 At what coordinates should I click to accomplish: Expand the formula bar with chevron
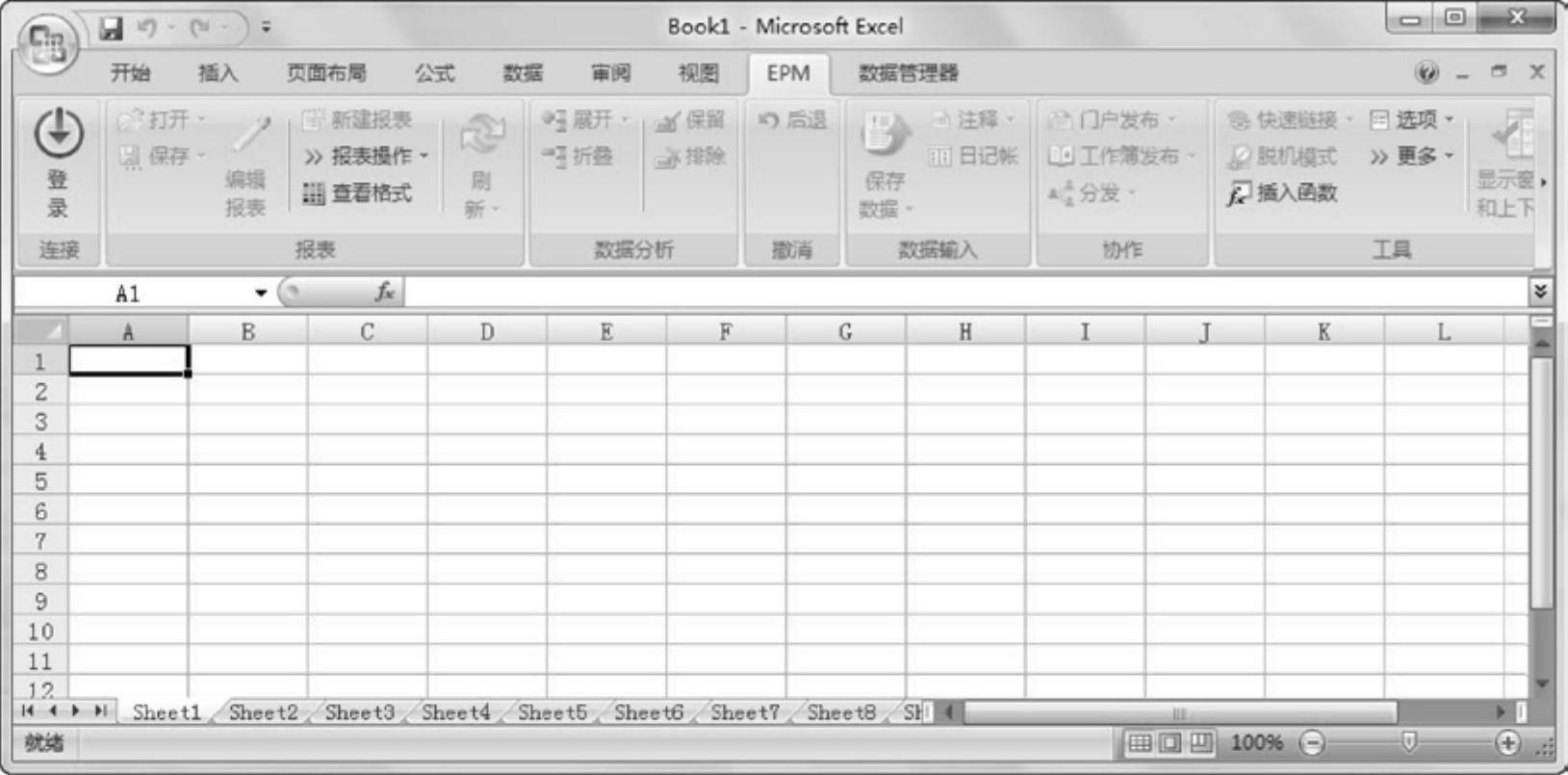click(1540, 292)
